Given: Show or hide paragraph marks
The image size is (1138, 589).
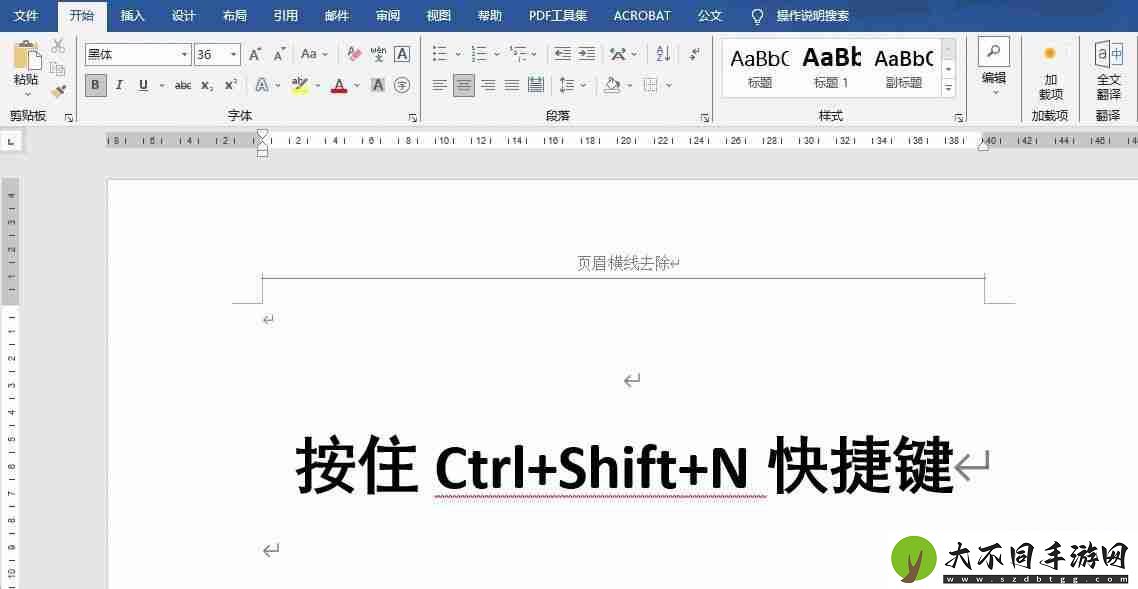Looking at the screenshot, I should [694, 54].
